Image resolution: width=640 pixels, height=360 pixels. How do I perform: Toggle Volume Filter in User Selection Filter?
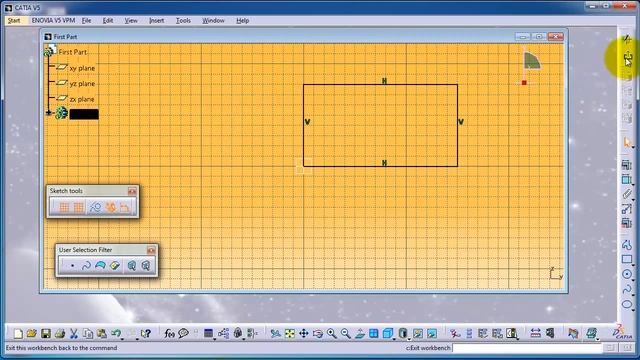click(115, 266)
